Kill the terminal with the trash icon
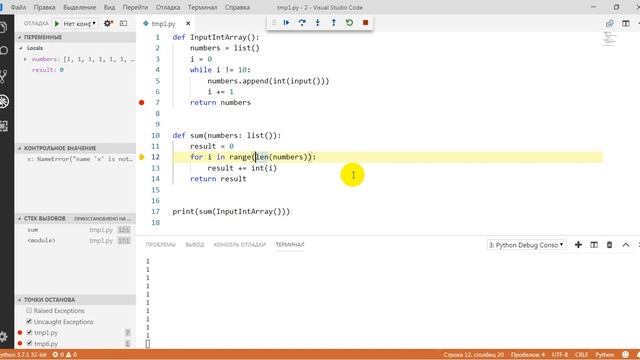The height and width of the screenshot is (360, 640). coord(609,244)
